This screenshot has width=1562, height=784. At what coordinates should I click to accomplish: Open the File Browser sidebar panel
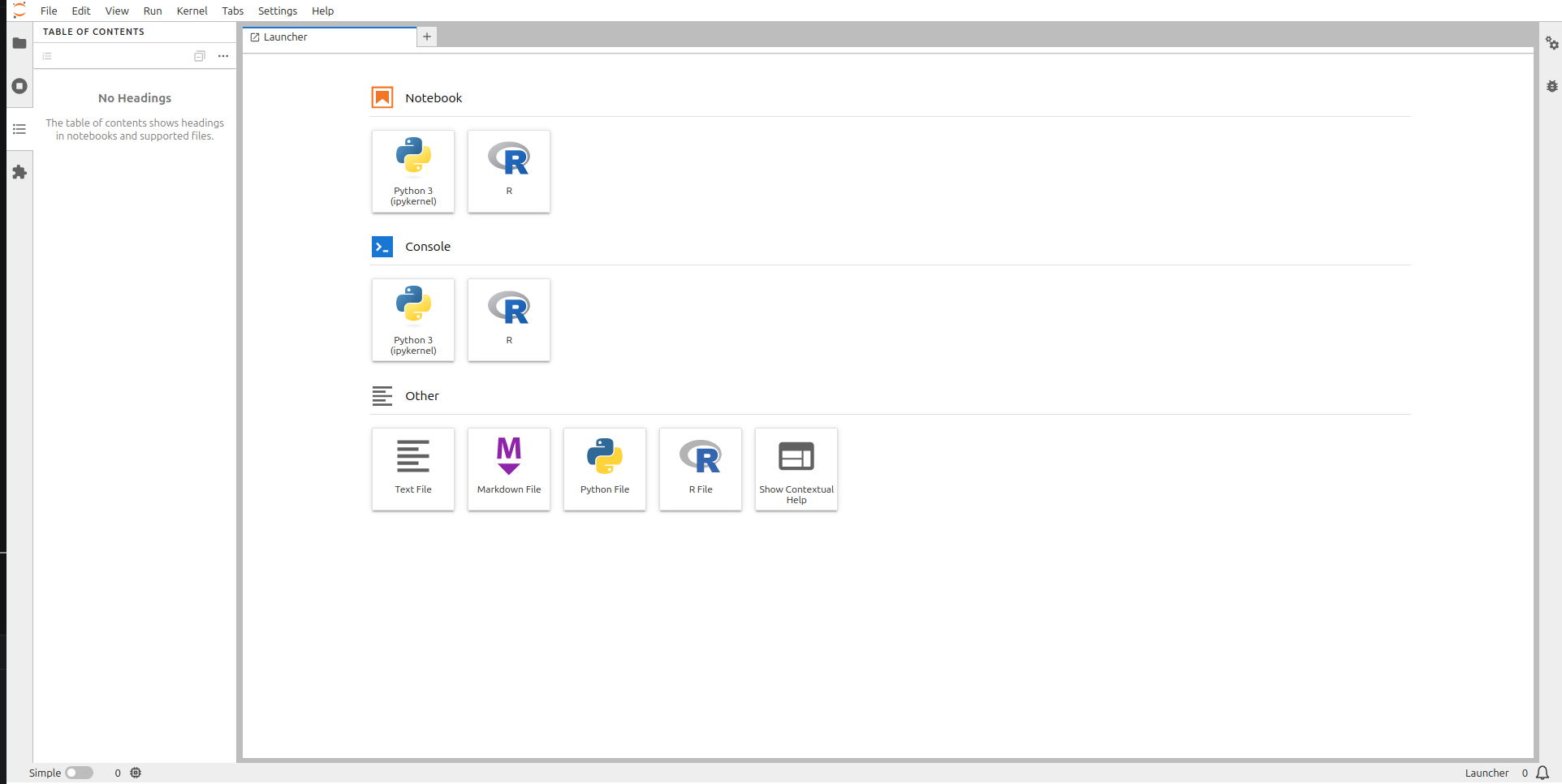[x=19, y=43]
